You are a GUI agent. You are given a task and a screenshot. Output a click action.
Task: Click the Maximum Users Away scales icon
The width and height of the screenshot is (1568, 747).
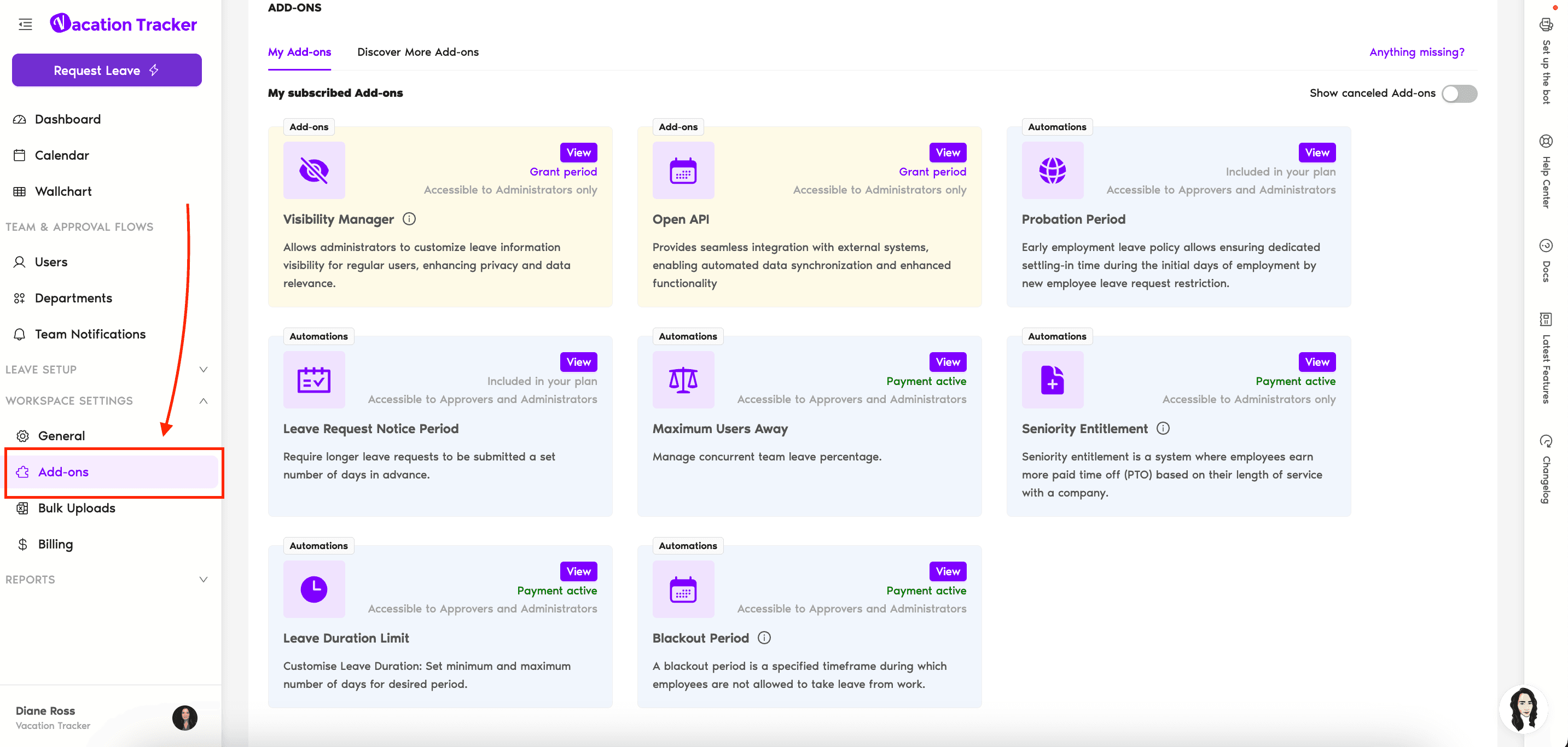click(x=683, y=380)
